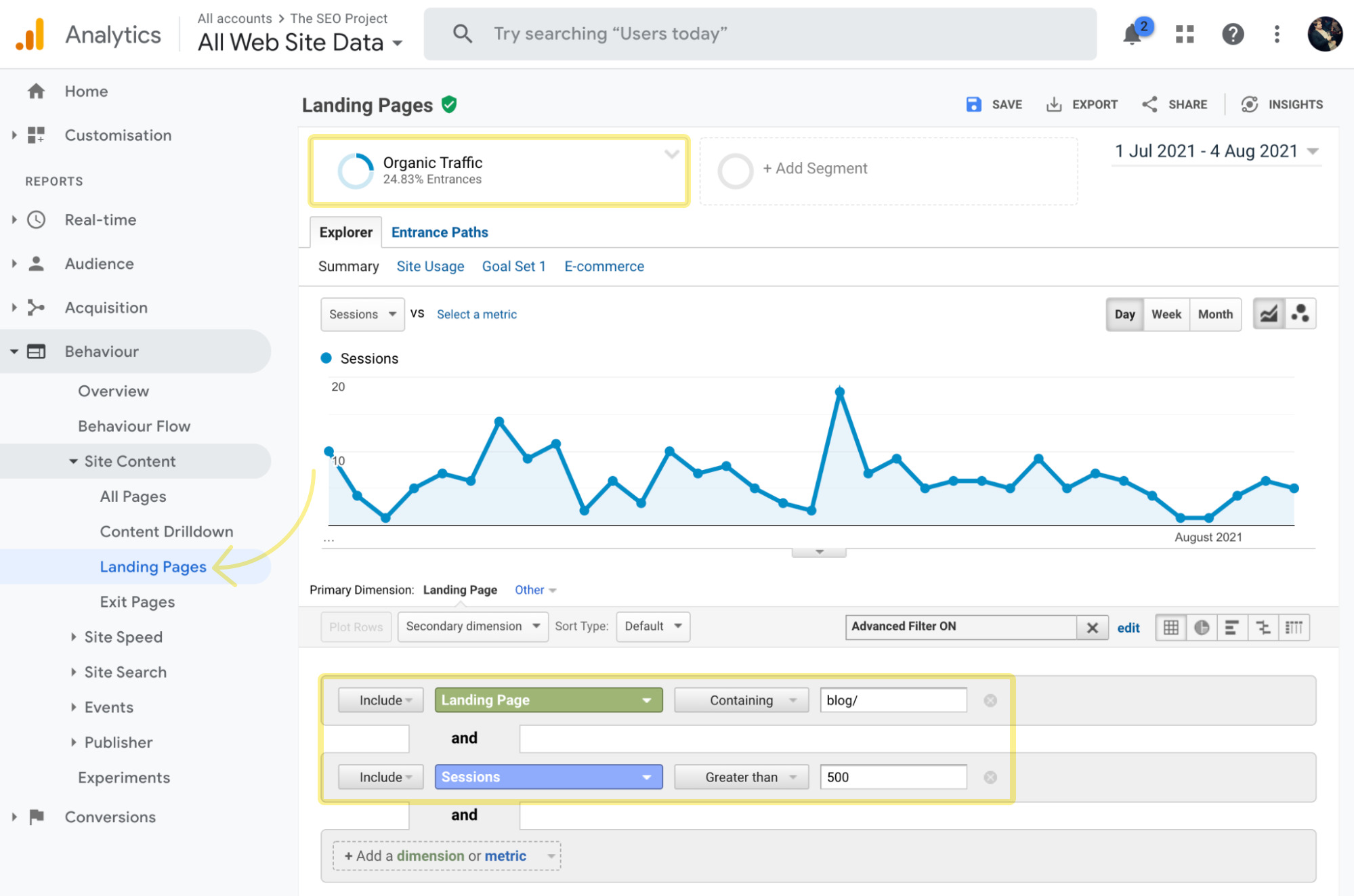This screenshot has width=1354, height=896.
Task: Select the motion chart icon
Action: click(x=1300, y=314)
